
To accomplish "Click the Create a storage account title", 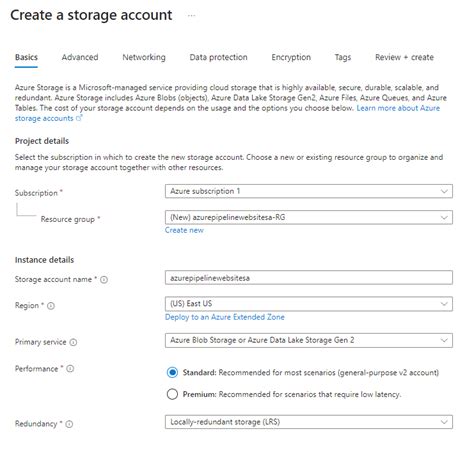I will (91, 15).
